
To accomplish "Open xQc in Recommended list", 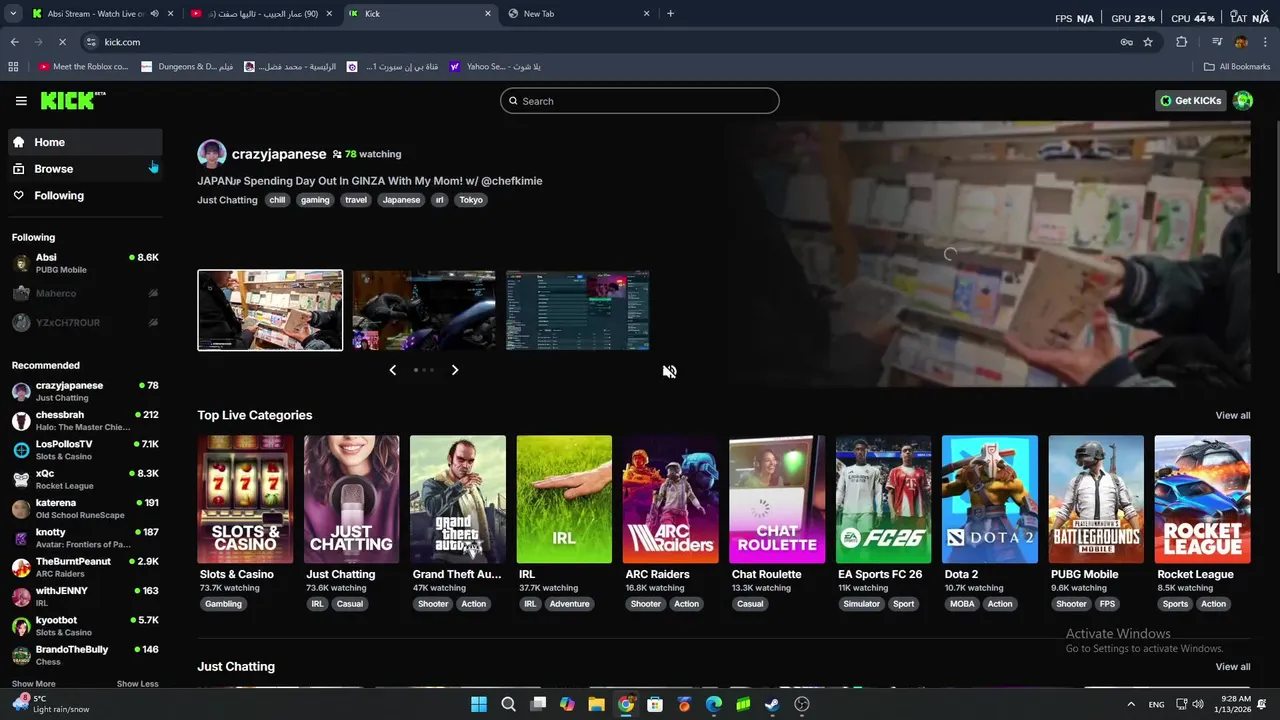I will pos(85,479).
